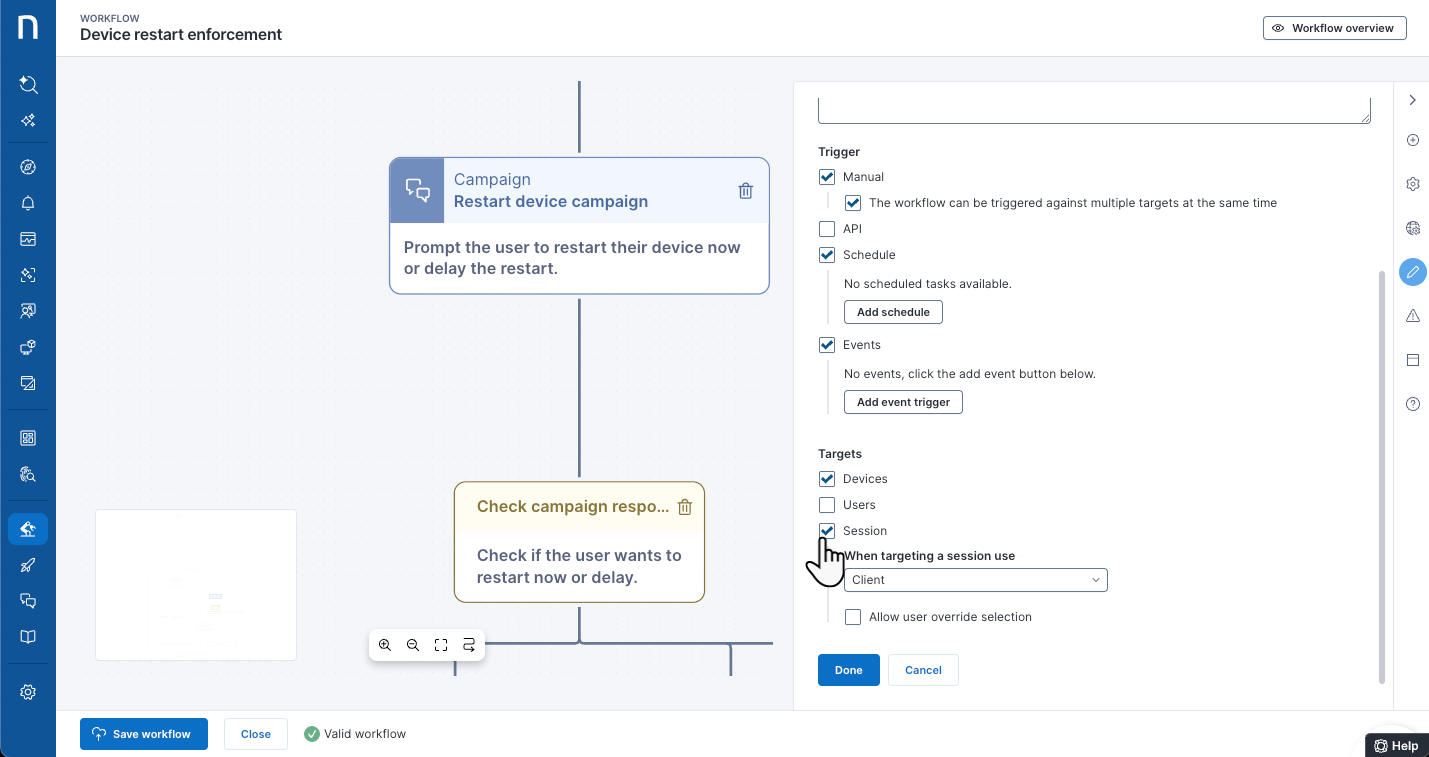The image size is (1429, 757).
Task: Open the help question mark panel
Action: point(1413,404)
